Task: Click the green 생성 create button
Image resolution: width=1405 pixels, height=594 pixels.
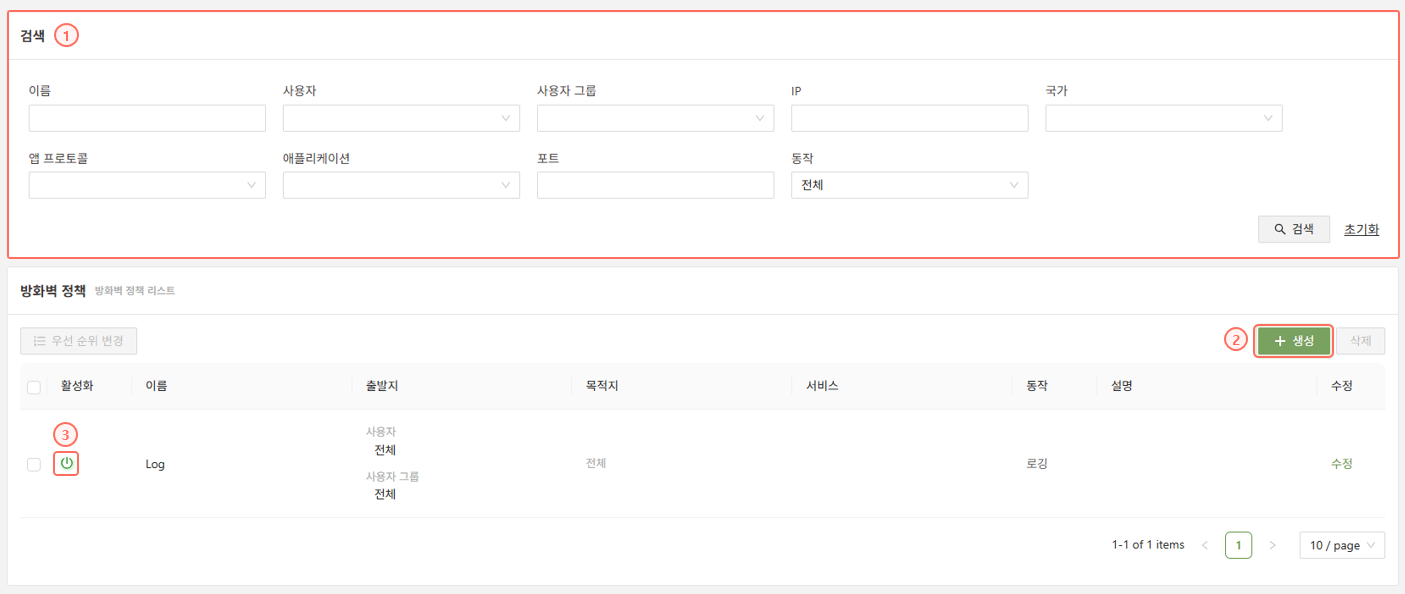Action: pos(1294,341)
